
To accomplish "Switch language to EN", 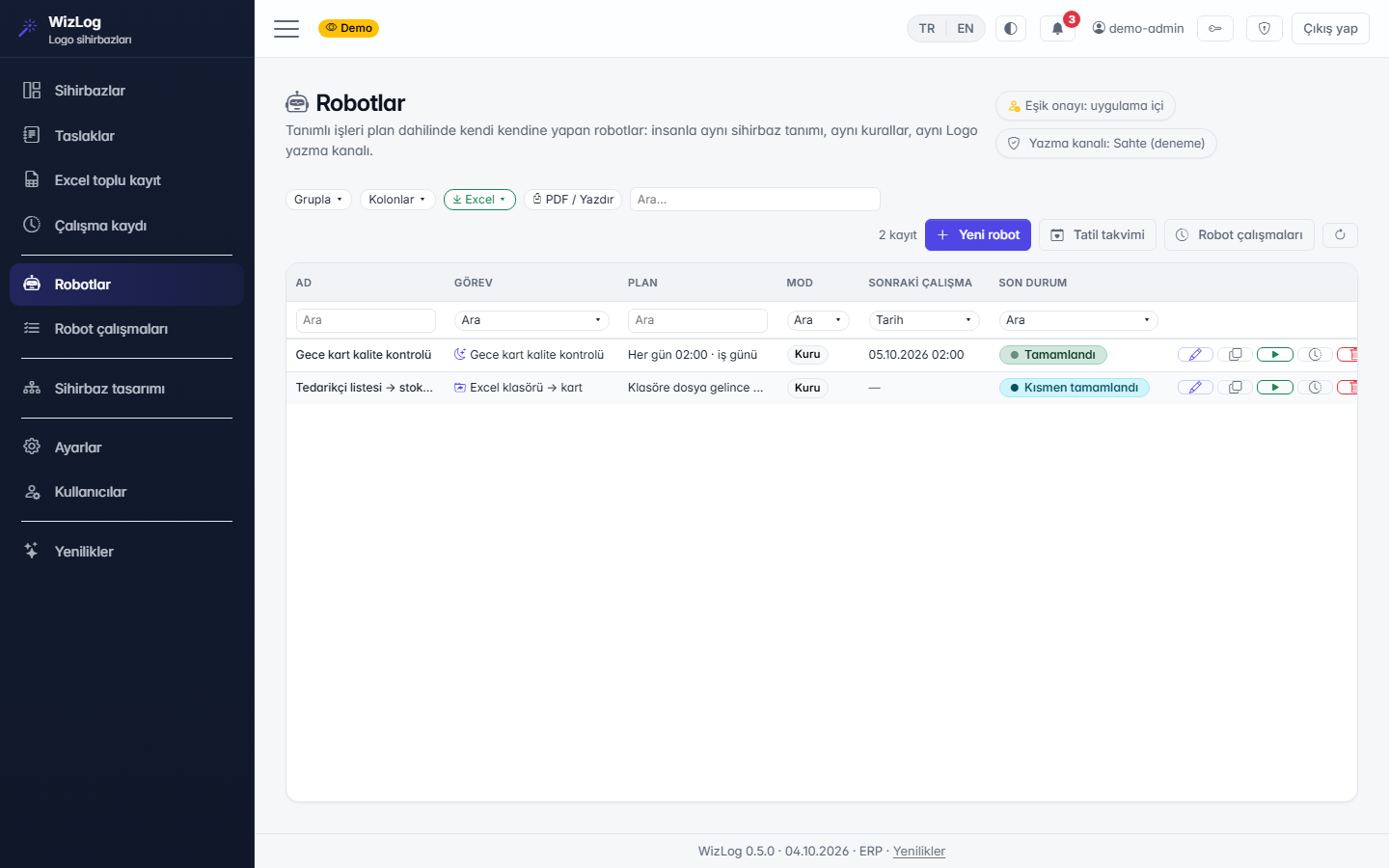I will pyautogui.click(x=966, y=29).
